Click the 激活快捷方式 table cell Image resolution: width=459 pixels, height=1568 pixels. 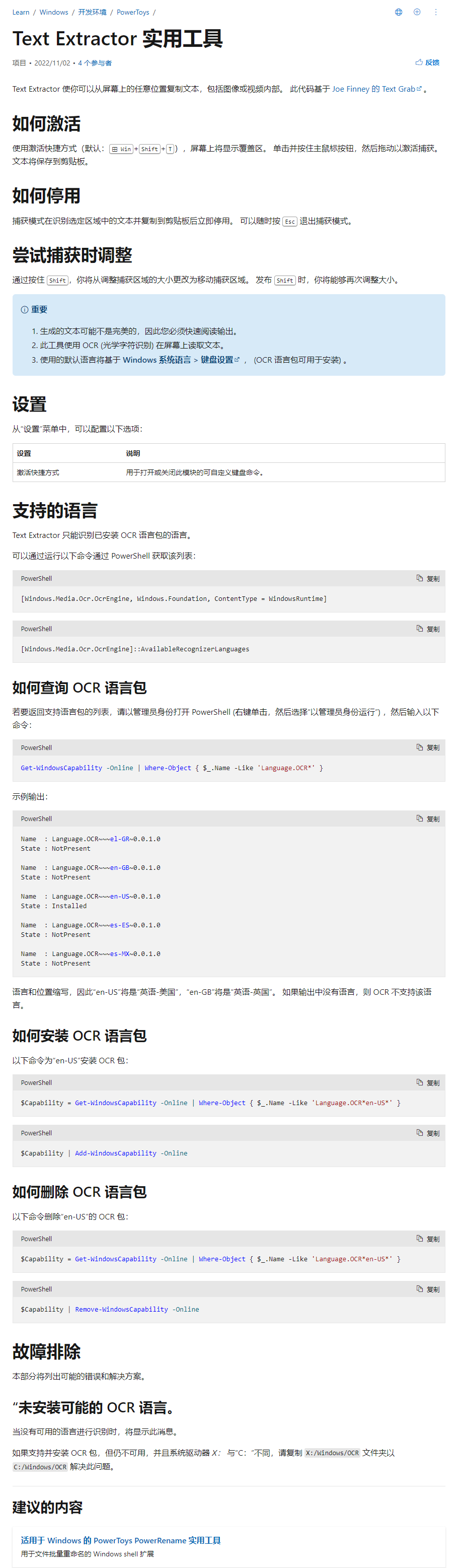(38, 472)
